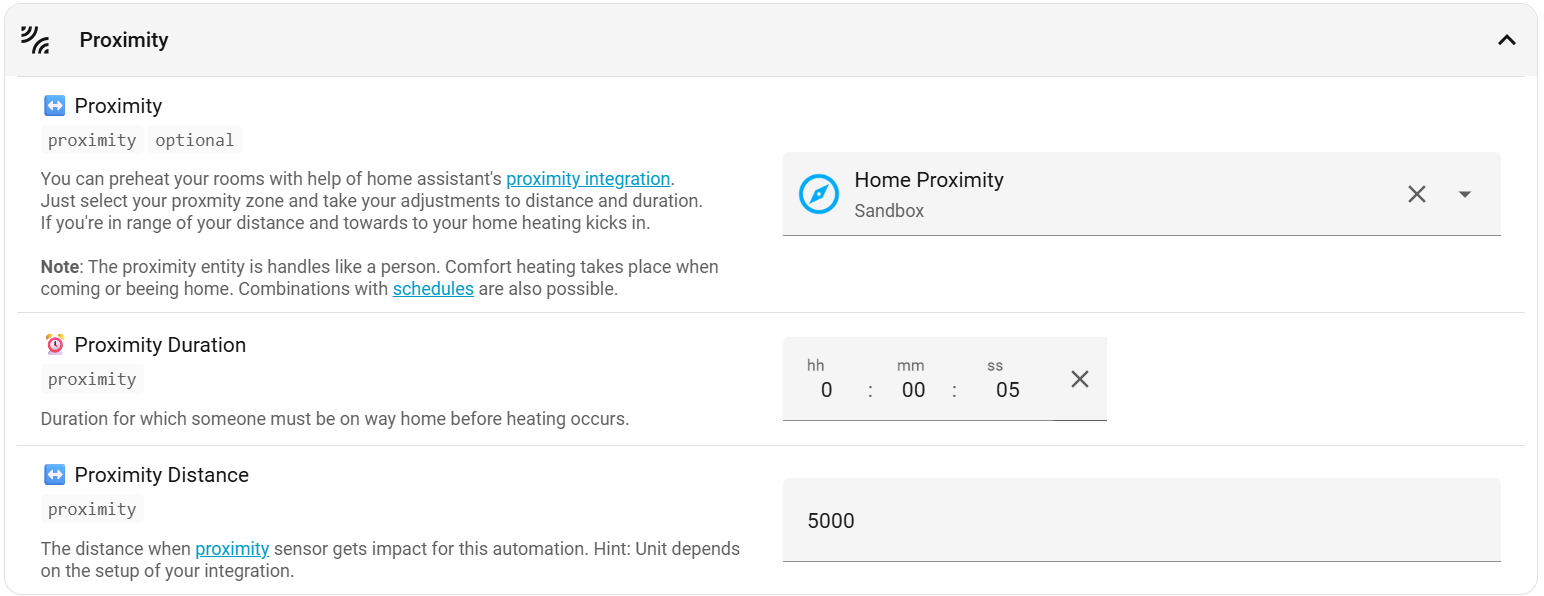
Task: Click the Proximity Duration heading text
Action: click(x=160, y=345)
